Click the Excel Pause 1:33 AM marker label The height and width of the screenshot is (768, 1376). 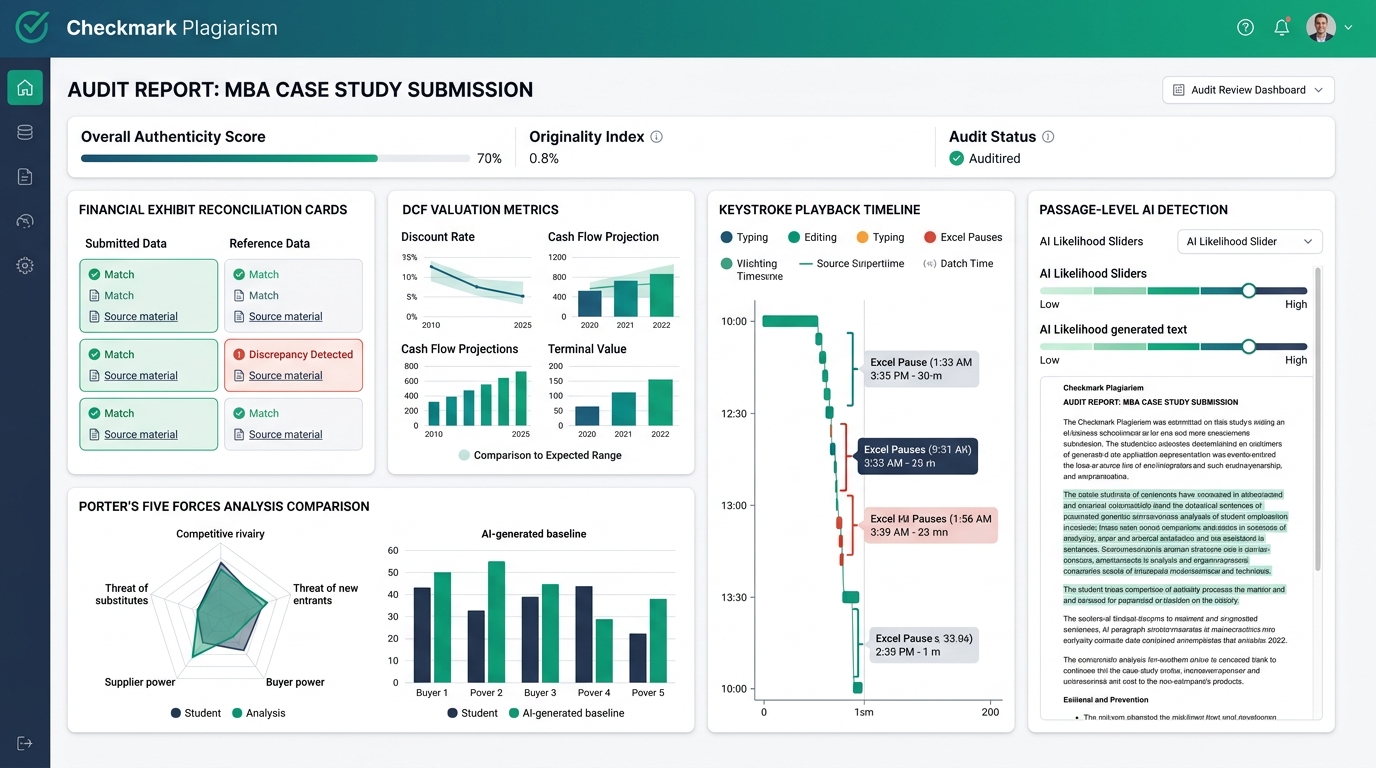point(920,369)
